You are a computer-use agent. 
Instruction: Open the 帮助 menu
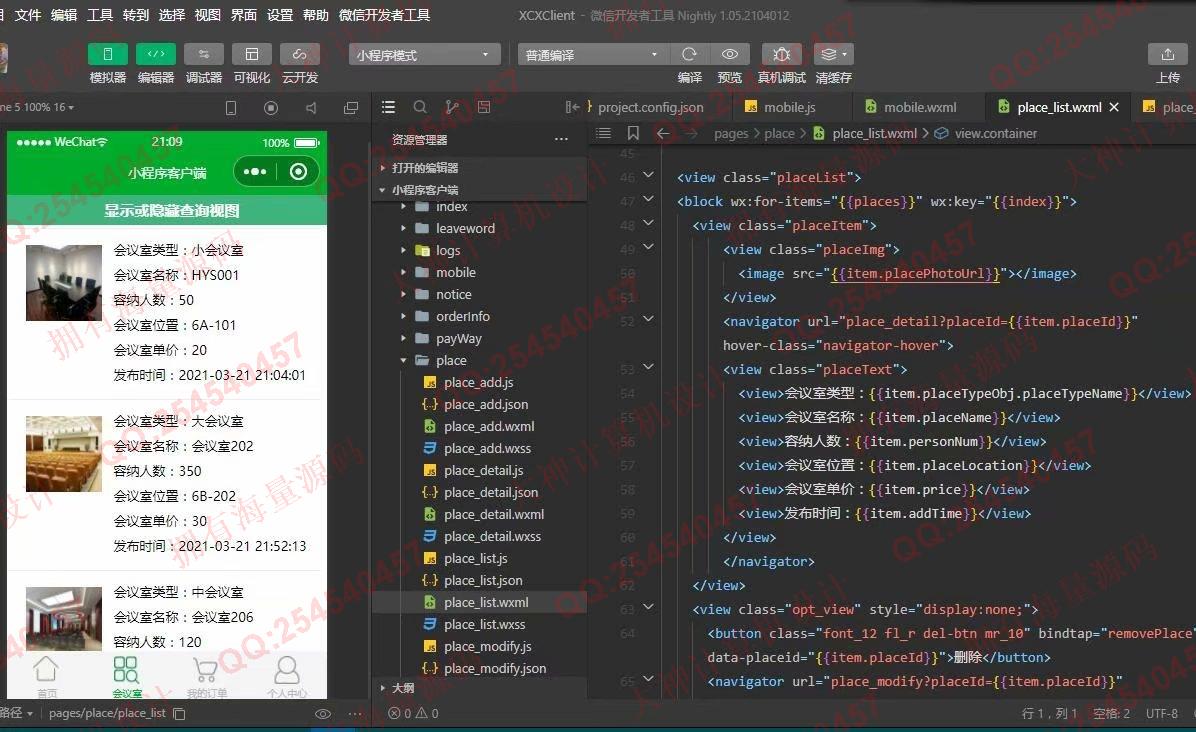tap(316, 15)
